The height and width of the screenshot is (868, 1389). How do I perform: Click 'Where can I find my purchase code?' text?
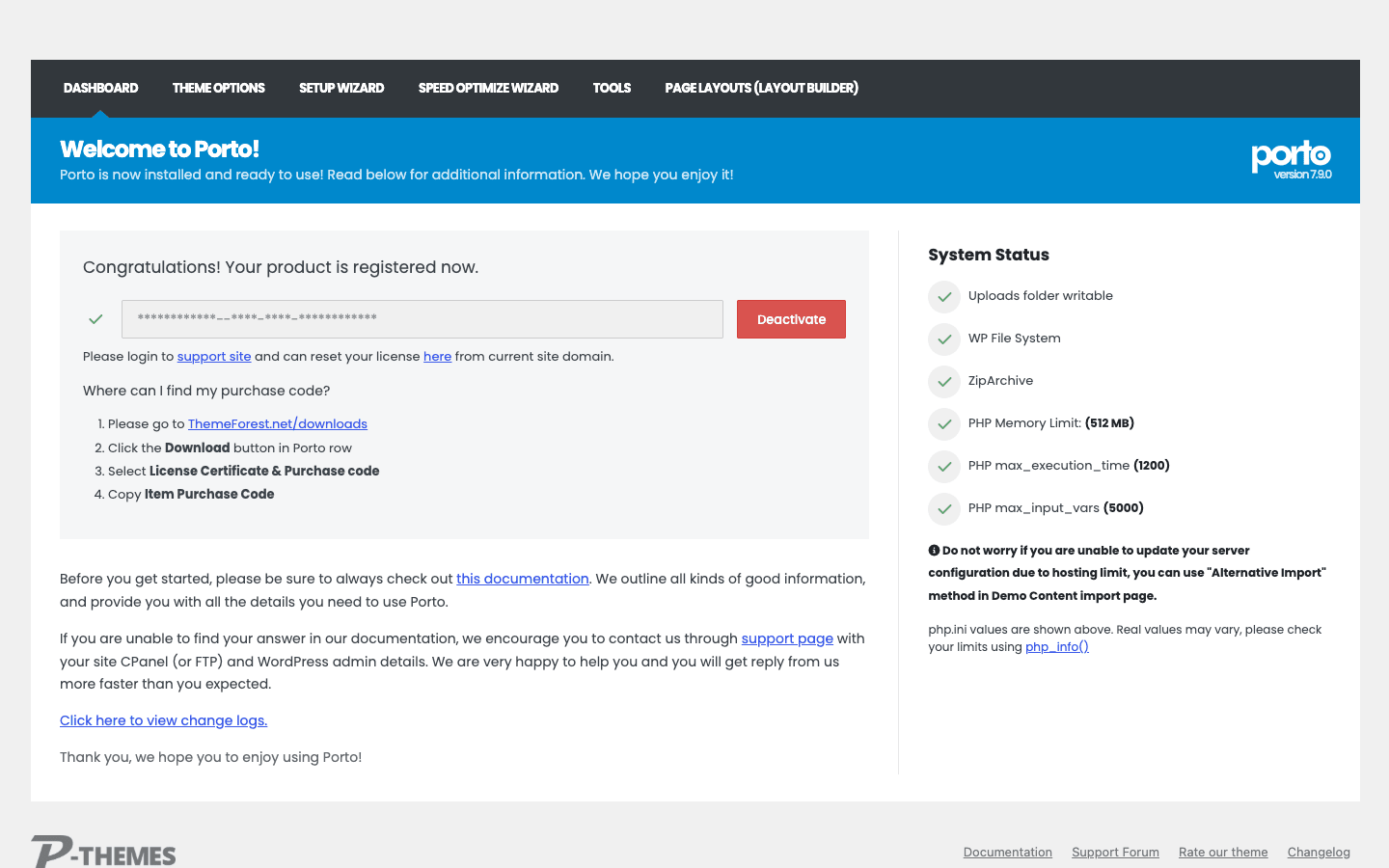(x=206, y=391)
